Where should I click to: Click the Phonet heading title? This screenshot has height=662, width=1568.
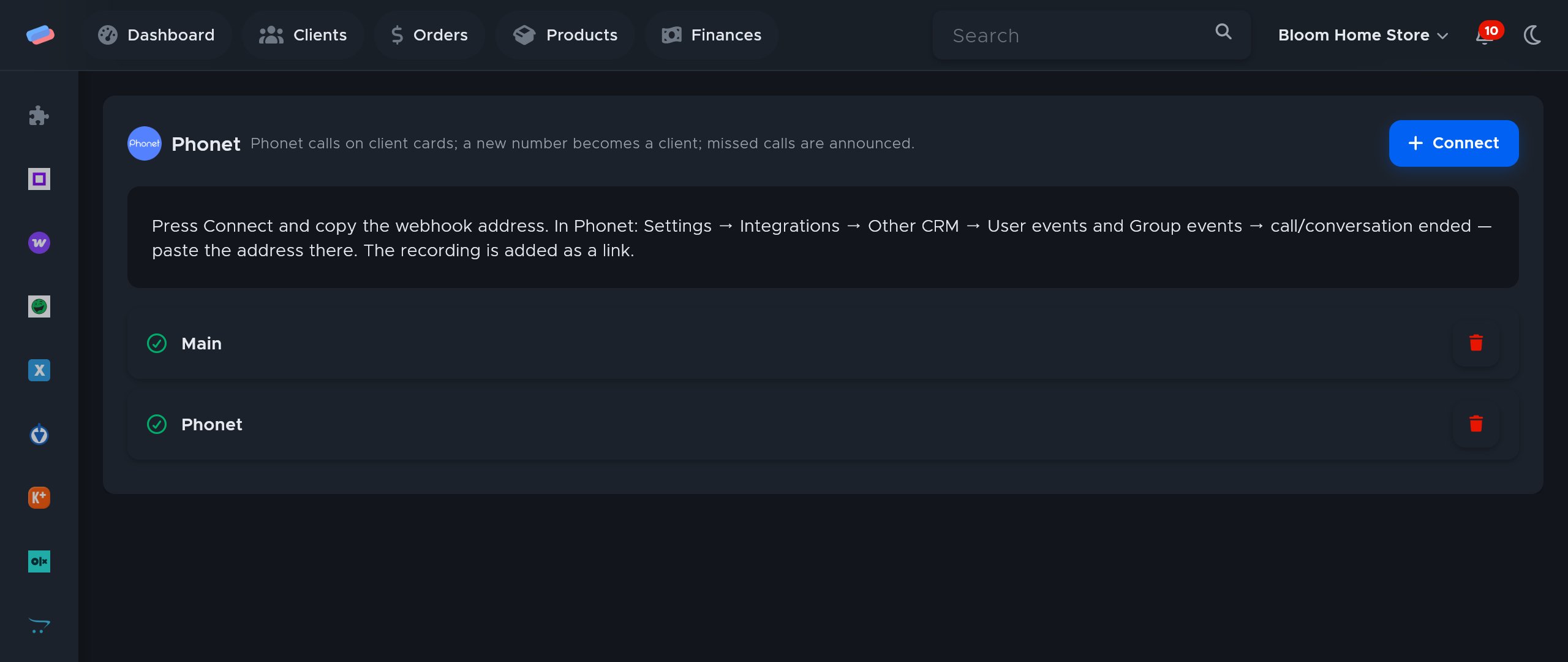(x=206, y=144)
